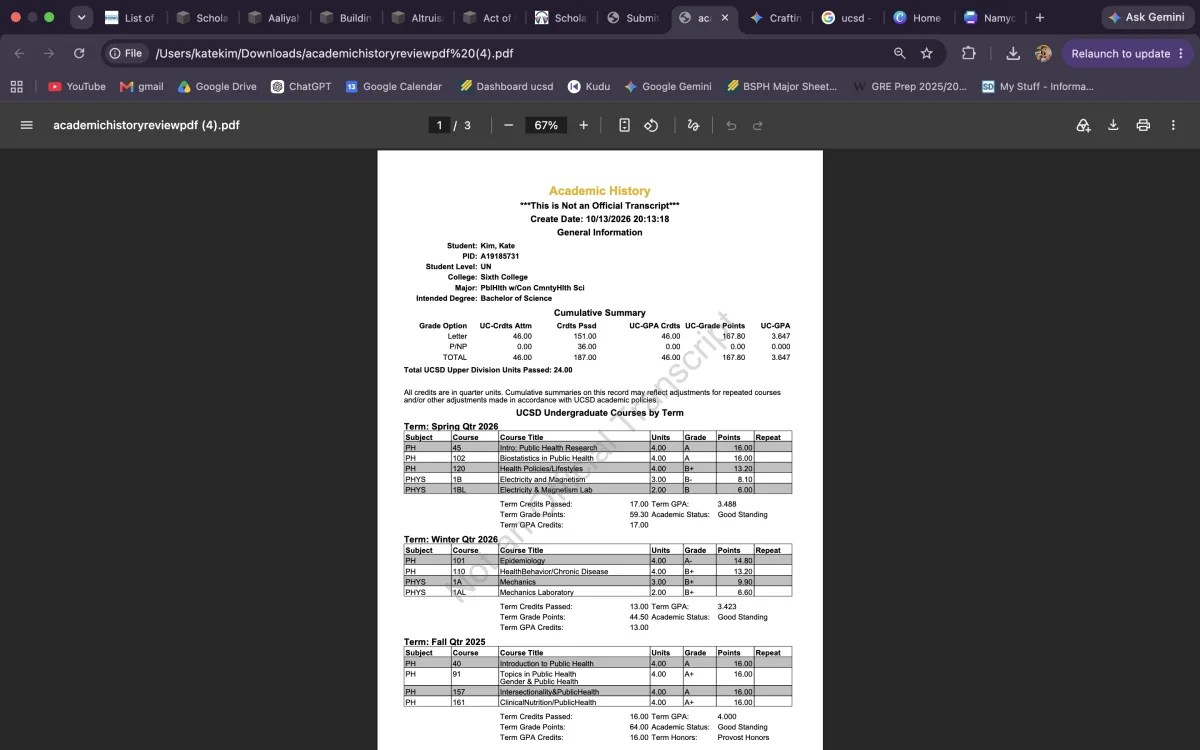Switch to the Aaliyah tab
This screenshot has height=750, width=1200.
click(274, 18)
